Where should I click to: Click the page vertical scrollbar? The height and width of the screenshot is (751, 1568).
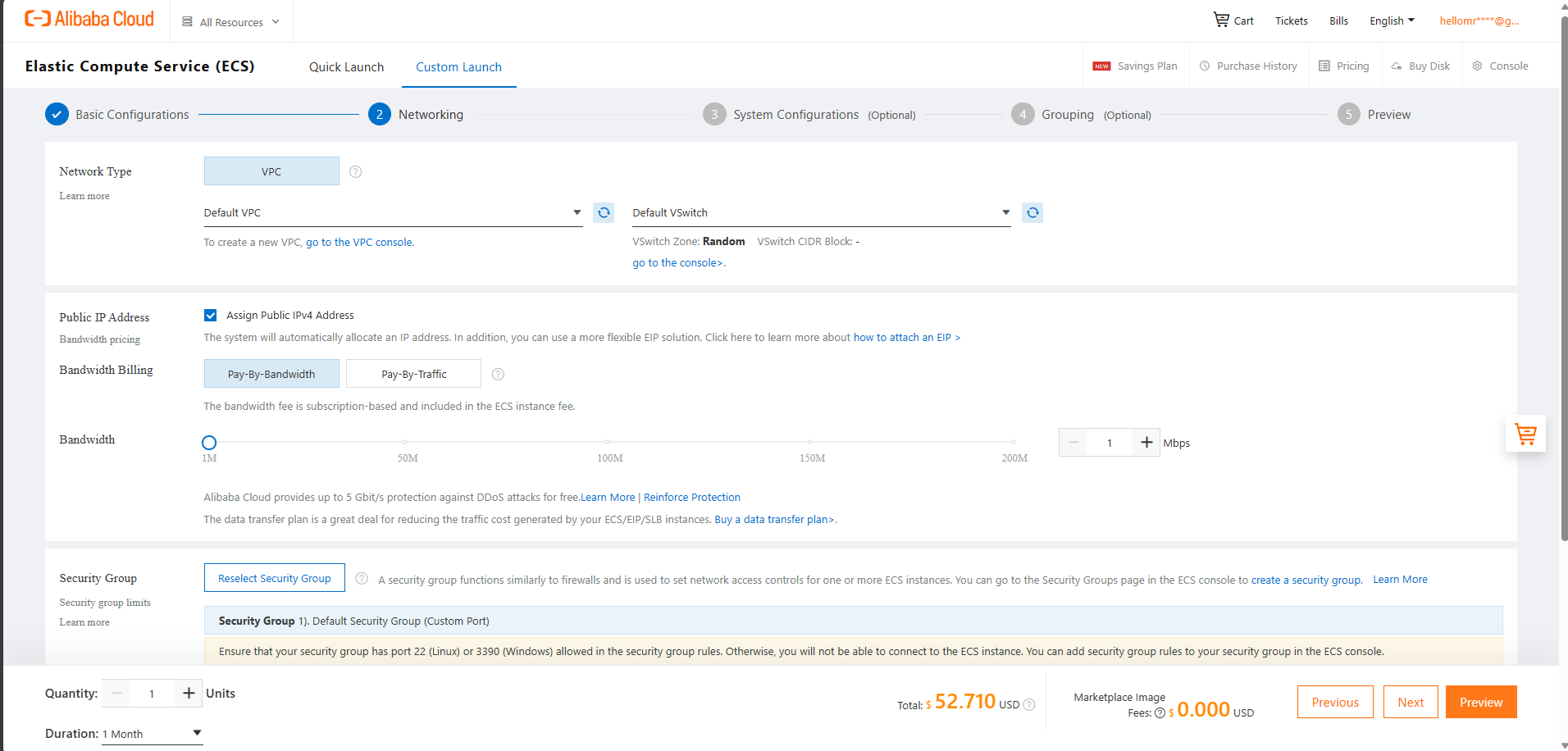point(1564,279)
